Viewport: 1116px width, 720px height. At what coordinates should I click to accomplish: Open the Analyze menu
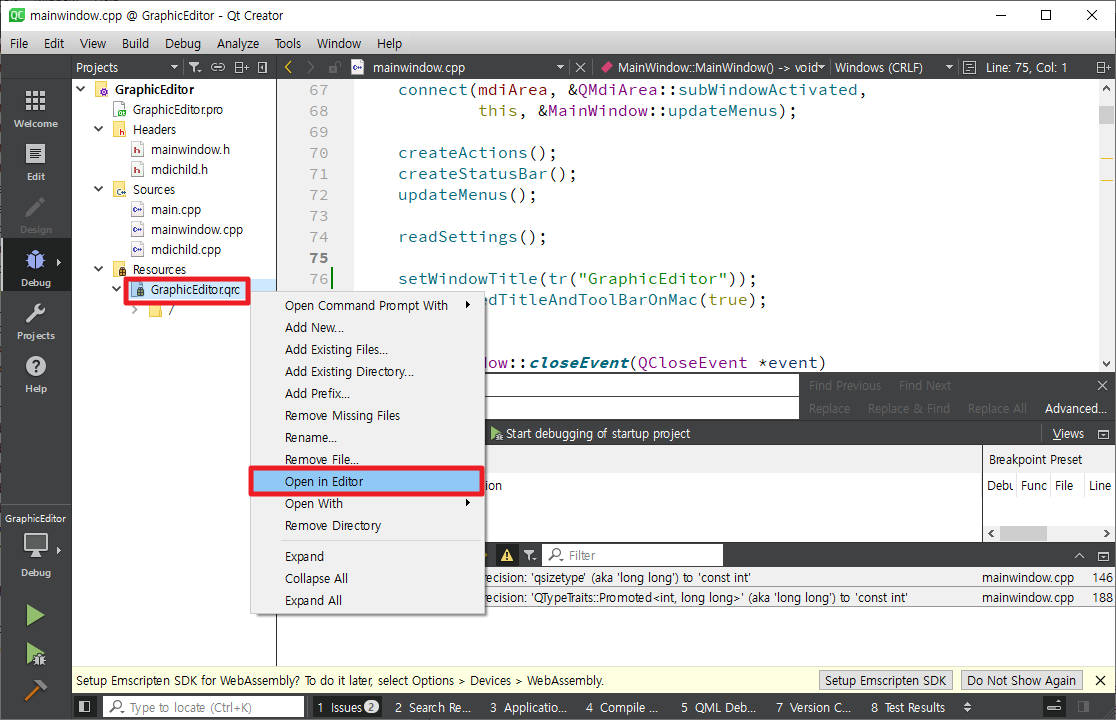(x=238, y=43)
